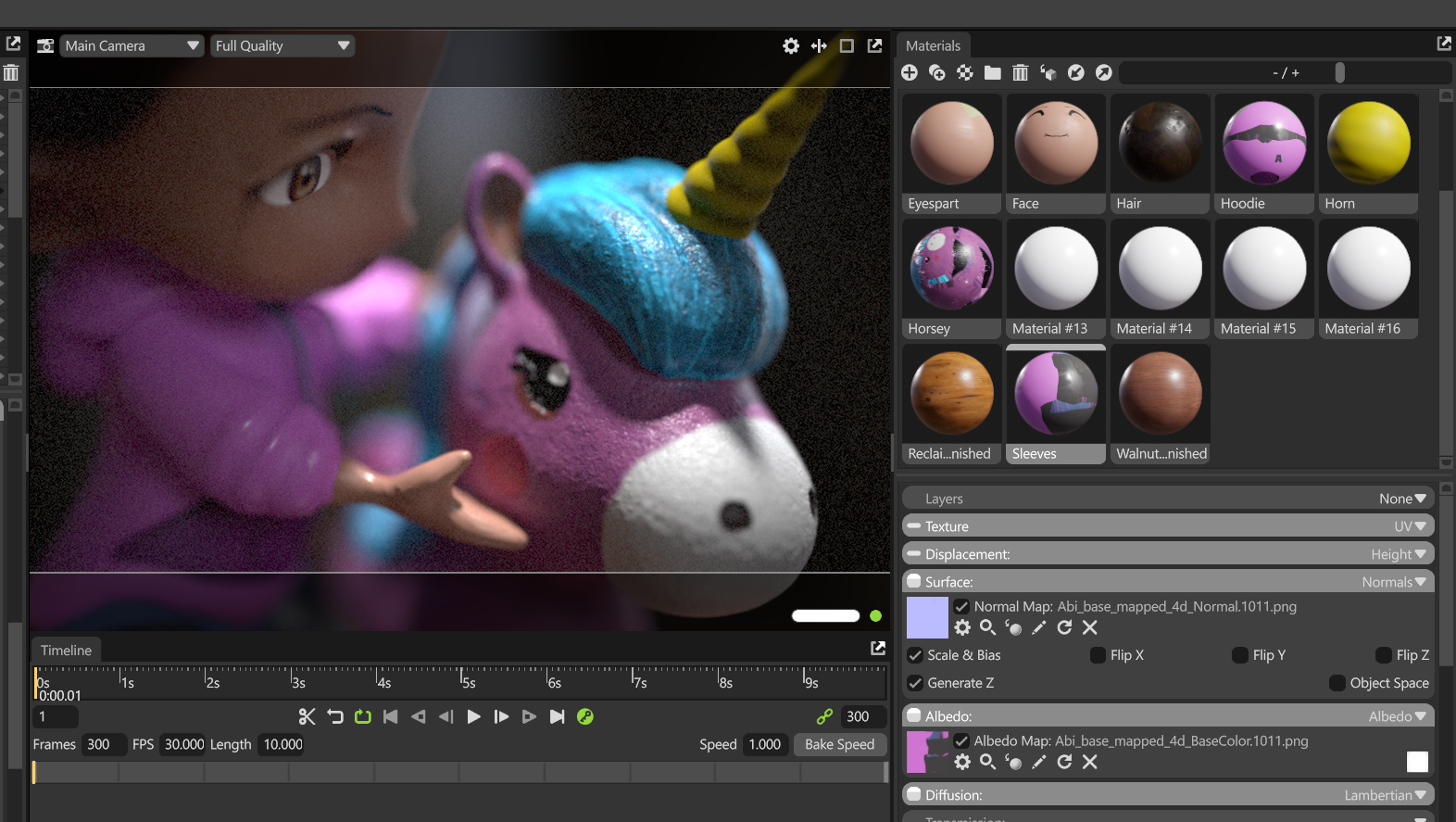Click the white Albedo color swatch

(x=1417, y=762)
